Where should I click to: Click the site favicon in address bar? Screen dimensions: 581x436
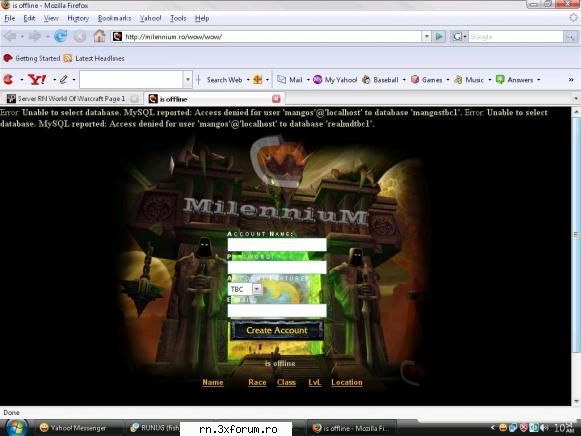pos(117,36)
